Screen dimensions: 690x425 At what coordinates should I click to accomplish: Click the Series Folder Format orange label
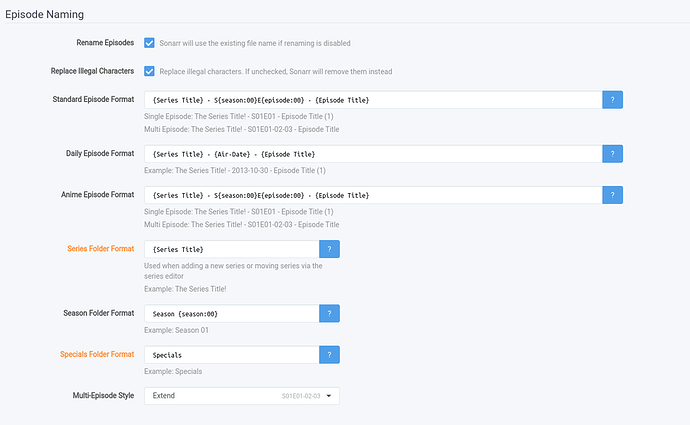pos(100,249)
